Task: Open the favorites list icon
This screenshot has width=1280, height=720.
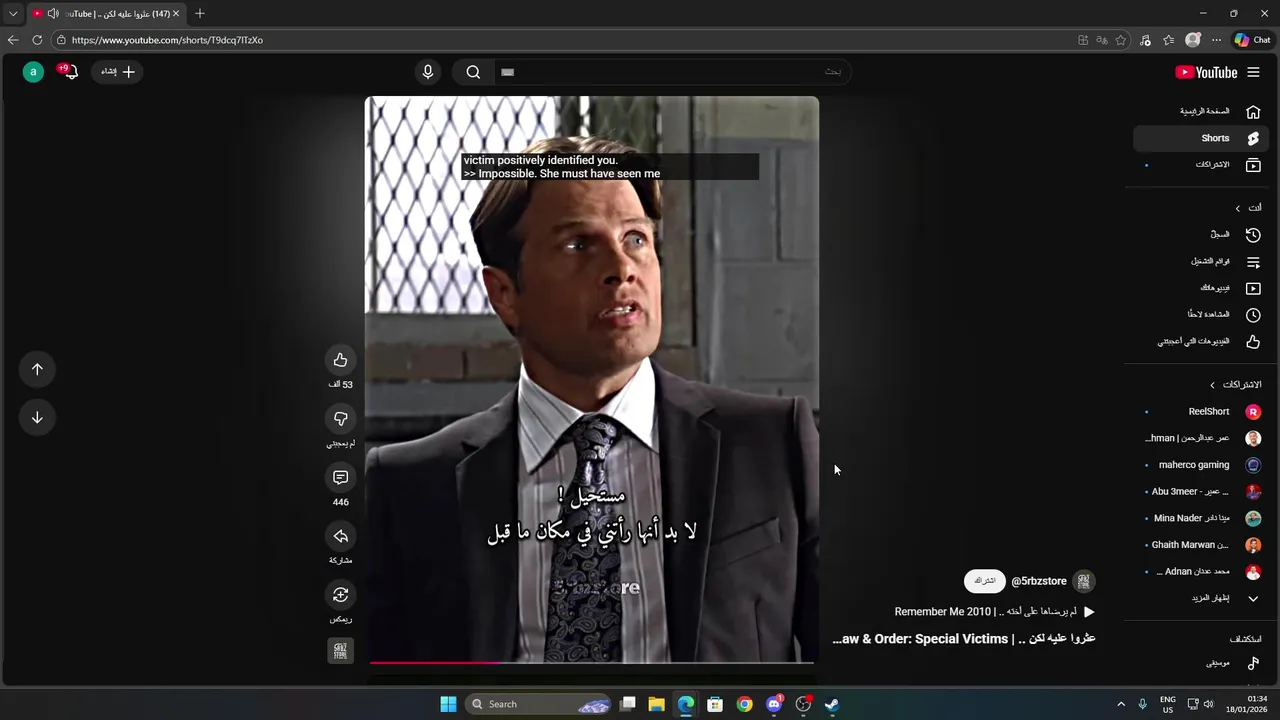Action: (1168, 40)
